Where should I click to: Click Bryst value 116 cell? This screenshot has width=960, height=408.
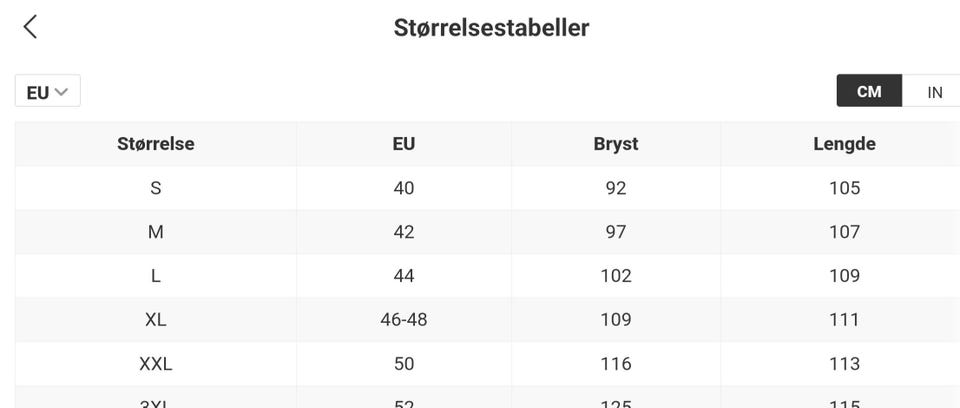tap(616, 364)
